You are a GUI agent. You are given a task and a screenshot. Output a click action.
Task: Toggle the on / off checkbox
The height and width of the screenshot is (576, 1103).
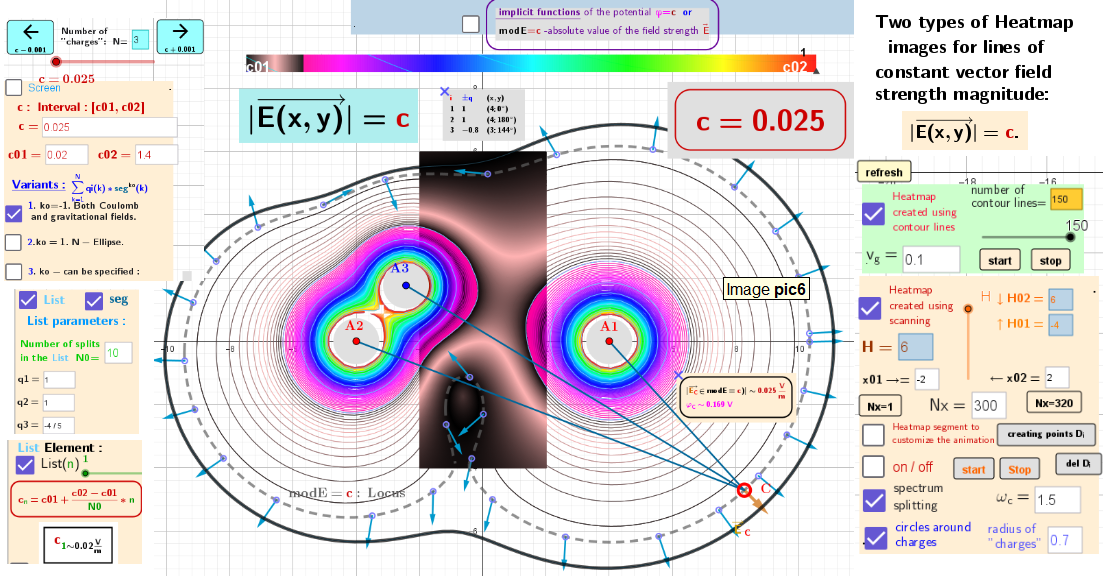point(873,466)
